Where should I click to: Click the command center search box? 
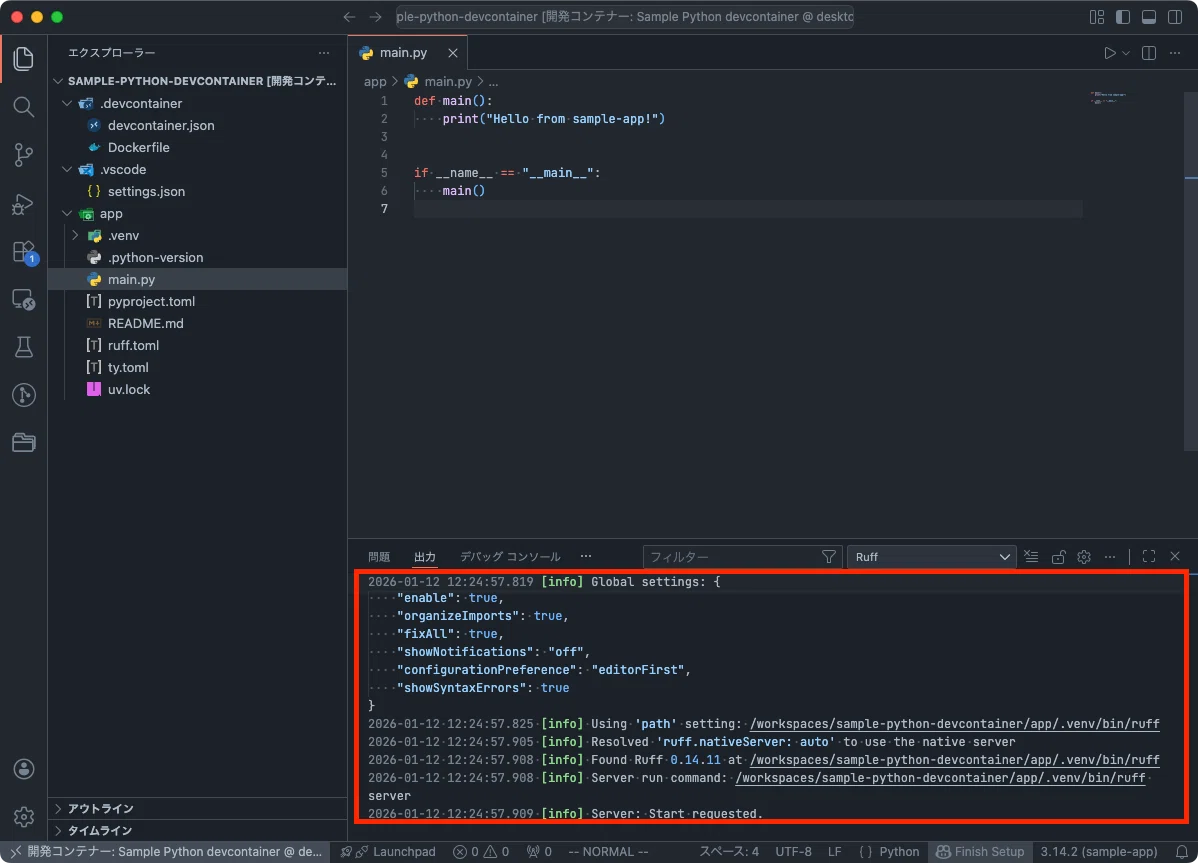pos(624,17)
